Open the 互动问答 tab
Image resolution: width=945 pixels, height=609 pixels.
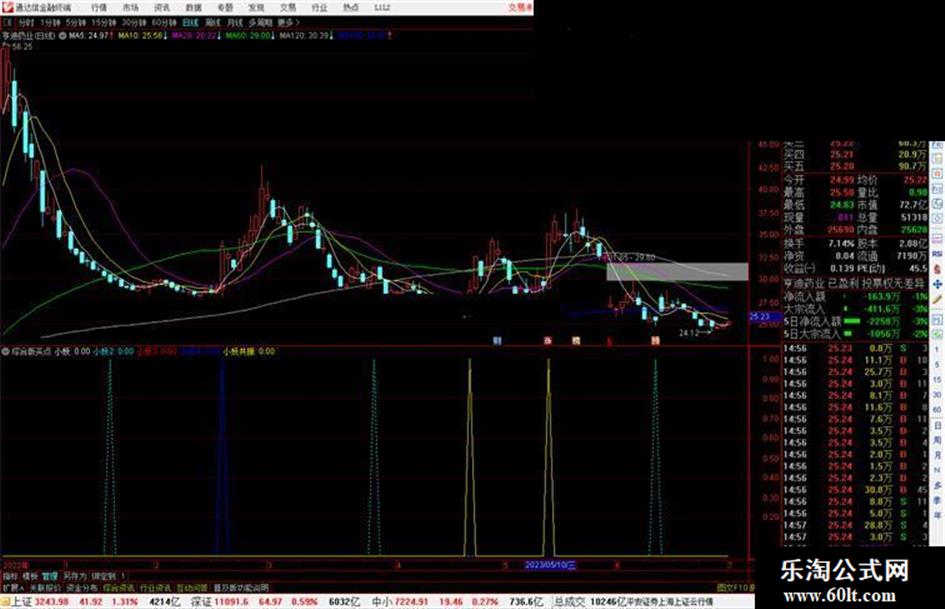[192, 587]
